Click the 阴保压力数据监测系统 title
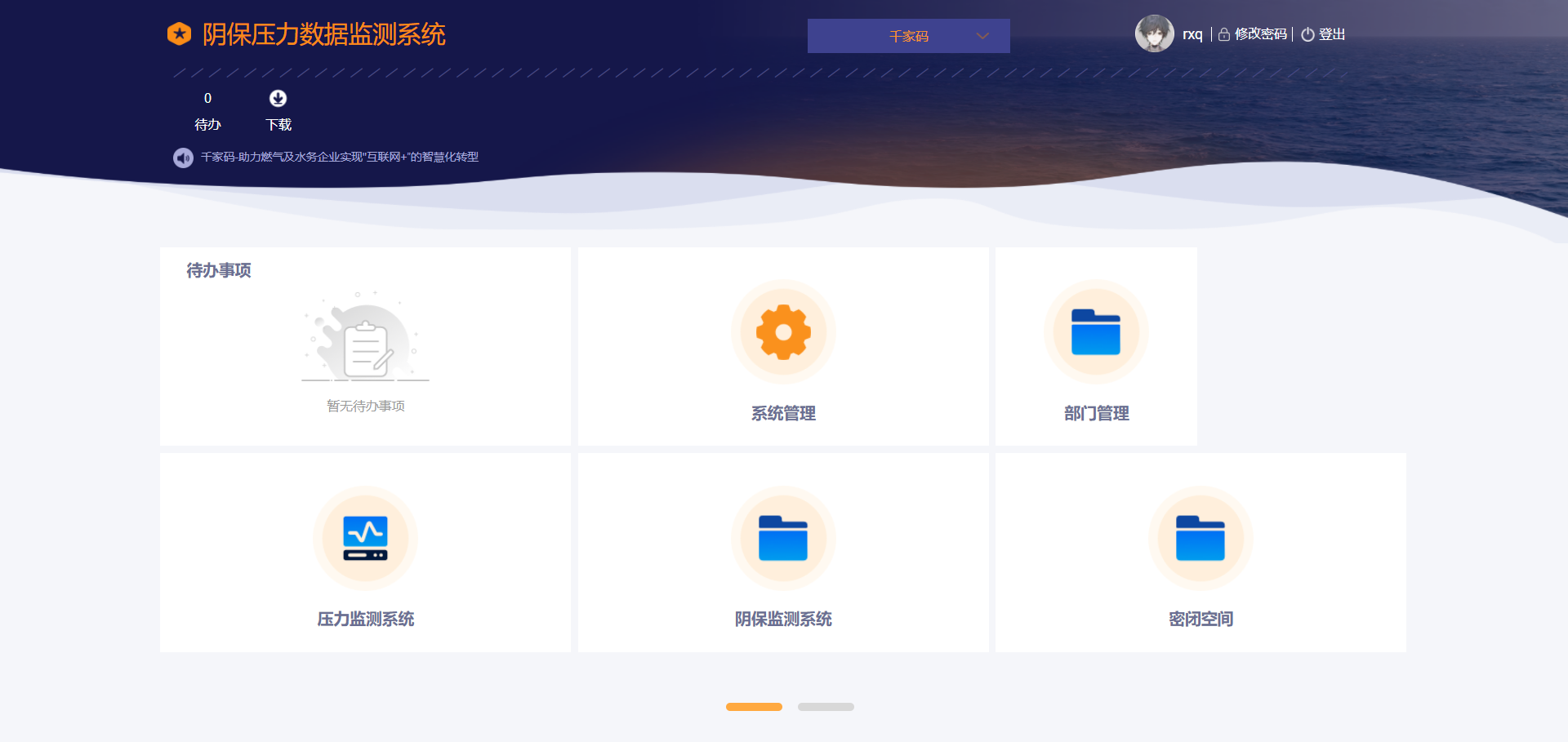 (x=323, y=34)
